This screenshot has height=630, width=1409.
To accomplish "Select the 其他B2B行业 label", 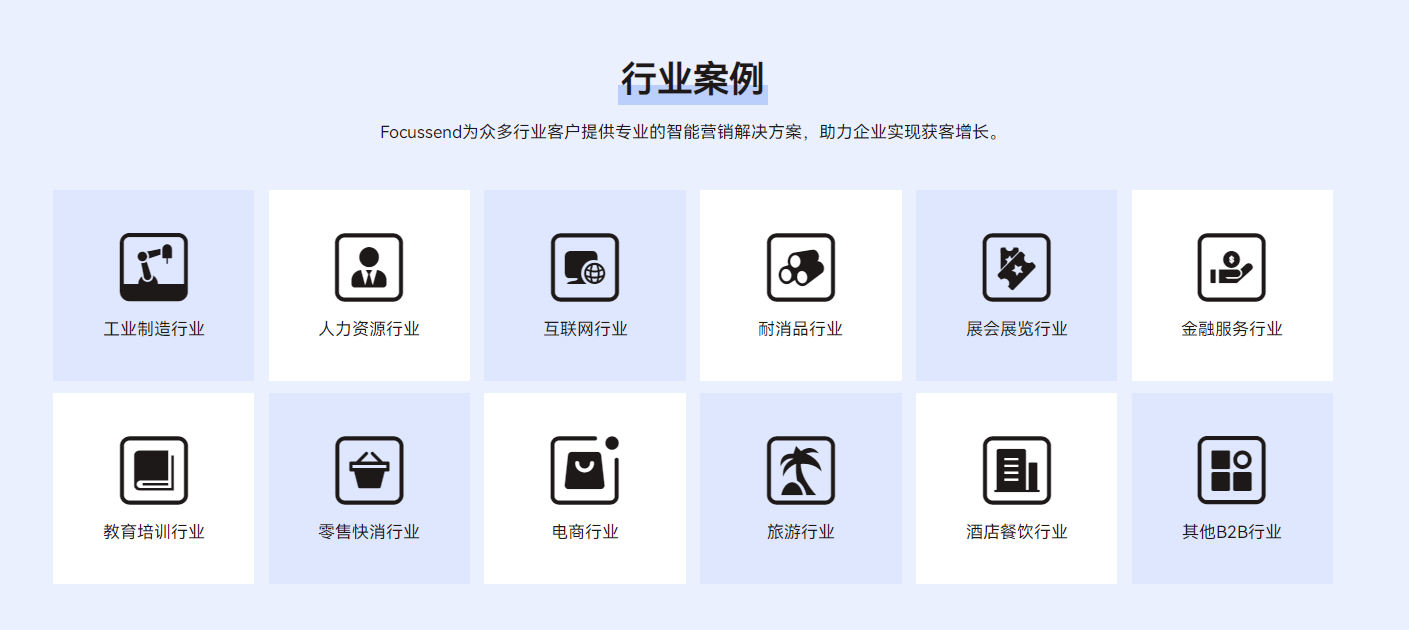I will 1232,532.
